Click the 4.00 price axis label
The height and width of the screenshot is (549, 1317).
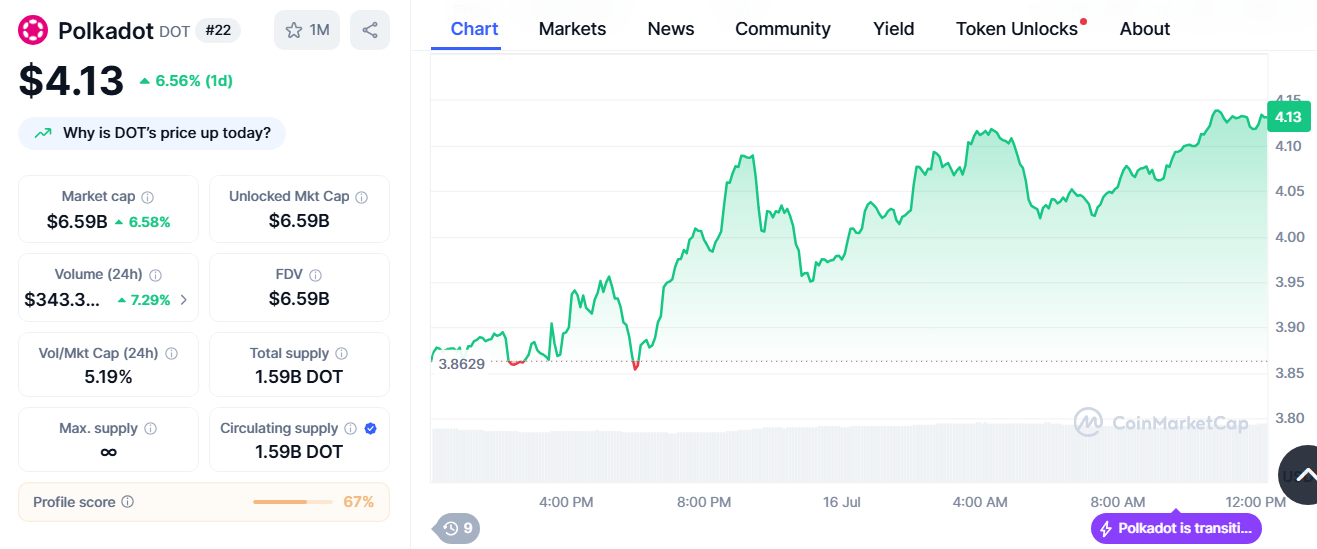[x=1288, y=237]
